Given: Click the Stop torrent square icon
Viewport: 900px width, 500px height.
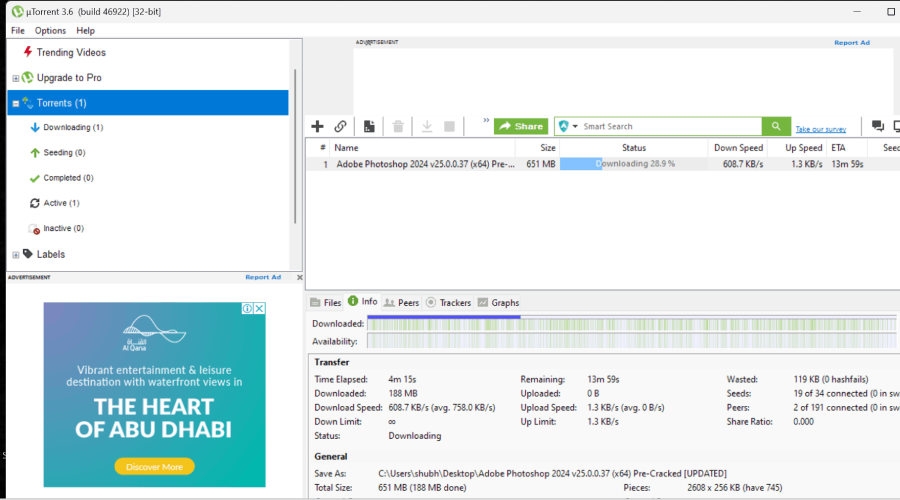Looking at the screenshot, I should [x=449, y=126].
